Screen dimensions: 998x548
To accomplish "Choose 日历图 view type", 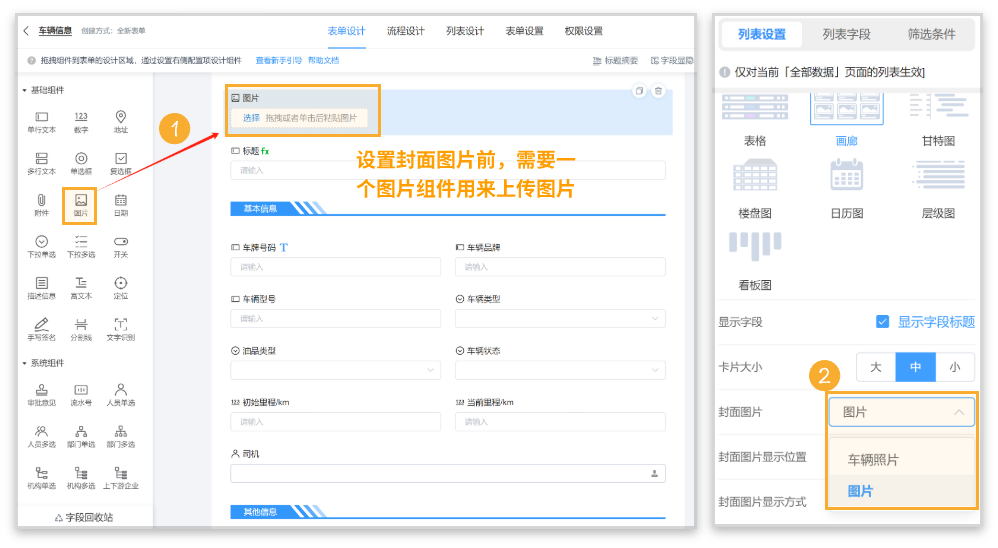I will pyautogui.click(x=847, y=189).
